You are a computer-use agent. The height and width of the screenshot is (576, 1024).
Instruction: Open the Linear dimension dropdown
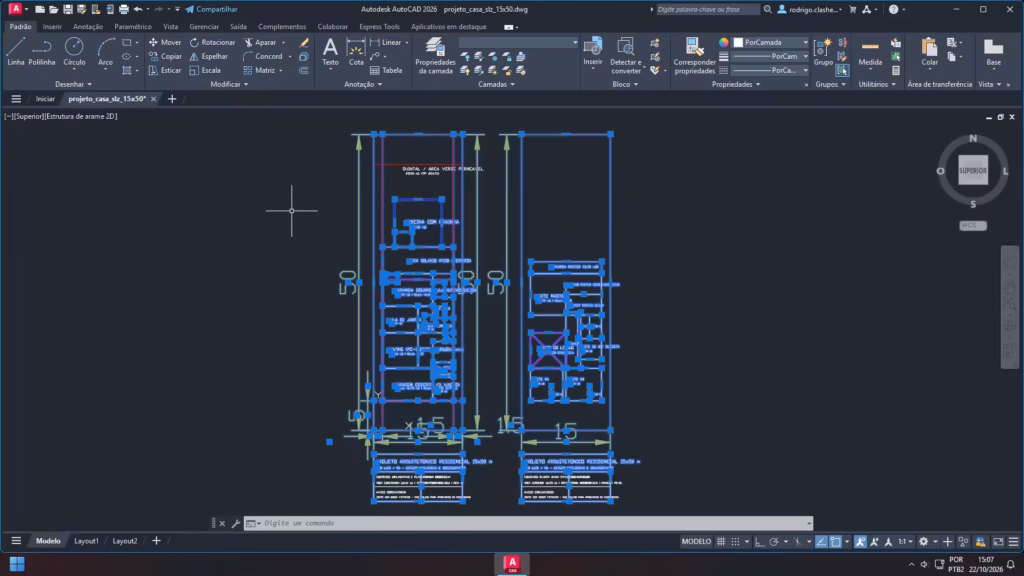407,42
